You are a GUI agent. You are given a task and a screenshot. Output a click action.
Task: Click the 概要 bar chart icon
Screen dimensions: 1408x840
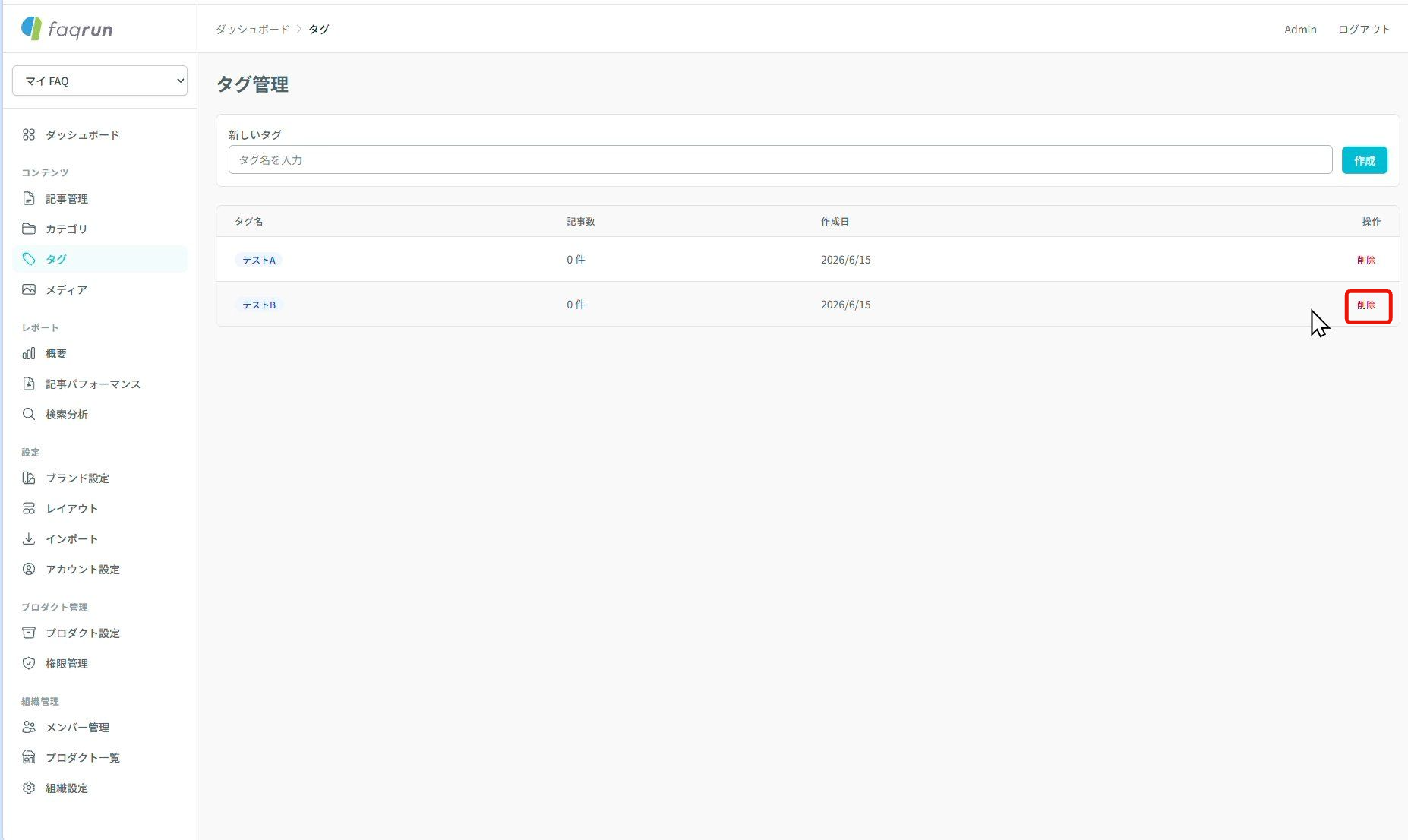pos(29,353)
